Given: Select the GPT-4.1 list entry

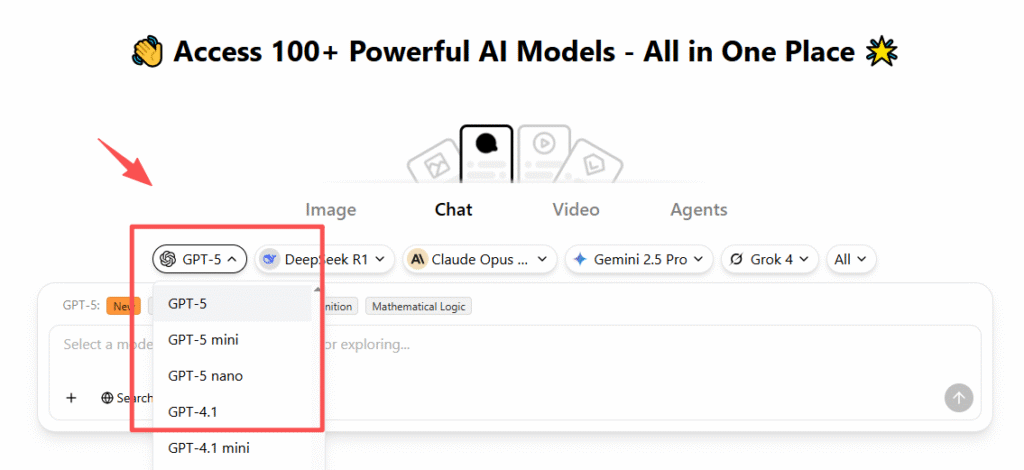Looking at the screenshot, I should click(232, 412).
